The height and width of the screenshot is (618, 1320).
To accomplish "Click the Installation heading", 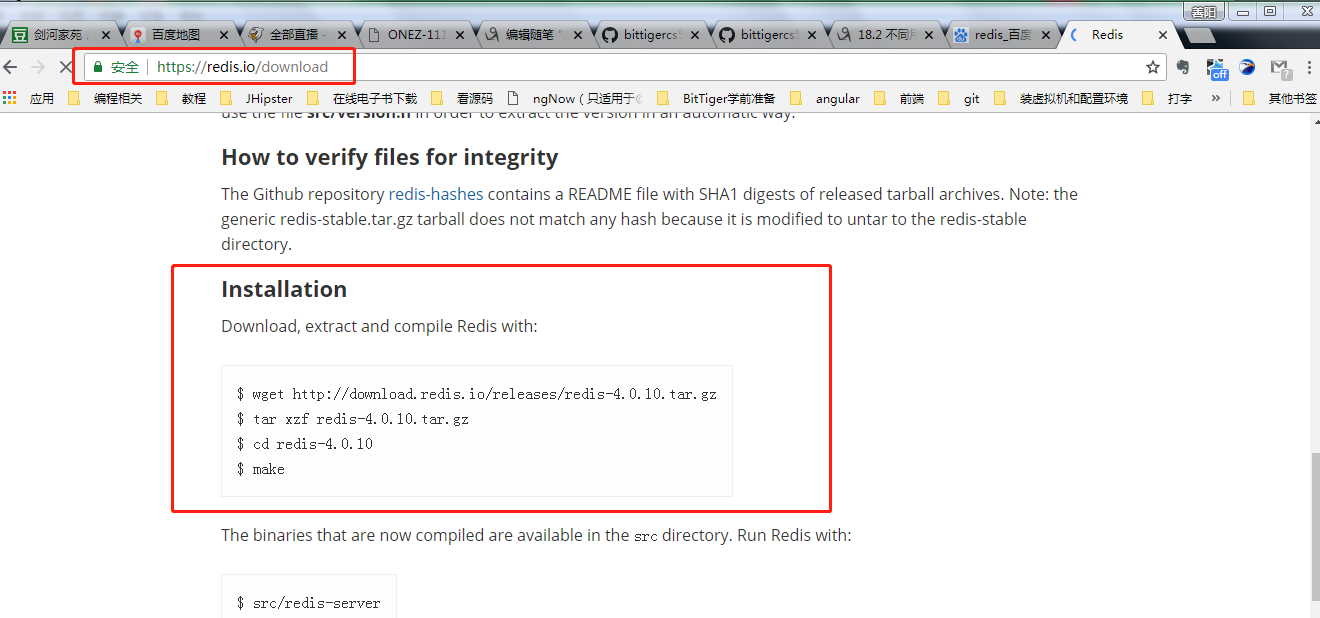I will [x=284, y=289].
